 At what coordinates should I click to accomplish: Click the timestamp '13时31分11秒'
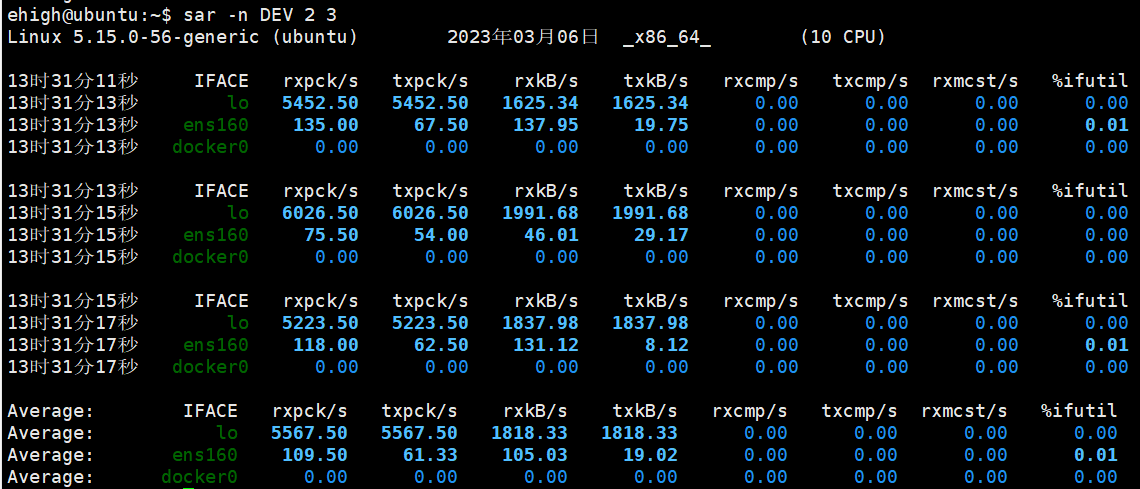click(73, 81)
